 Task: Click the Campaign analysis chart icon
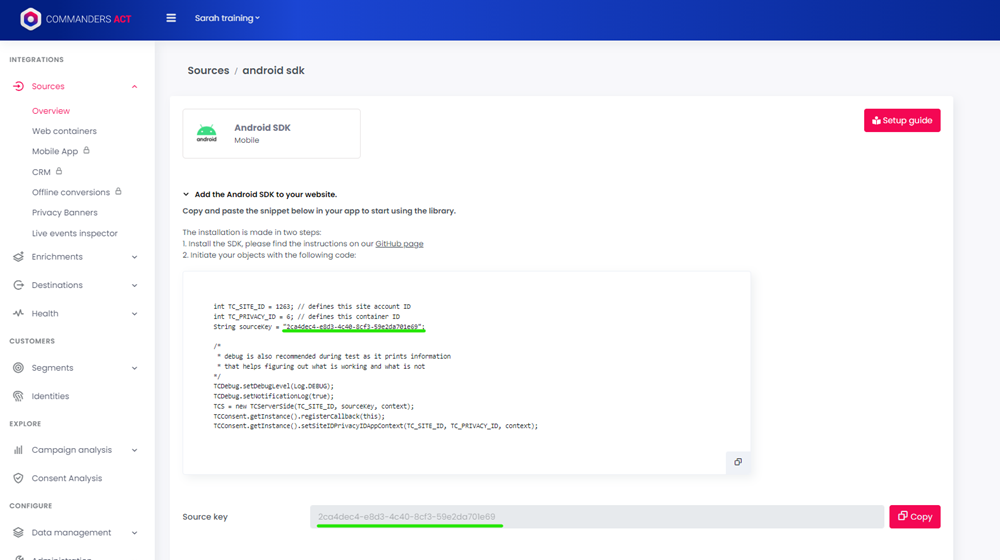point(18,450)
